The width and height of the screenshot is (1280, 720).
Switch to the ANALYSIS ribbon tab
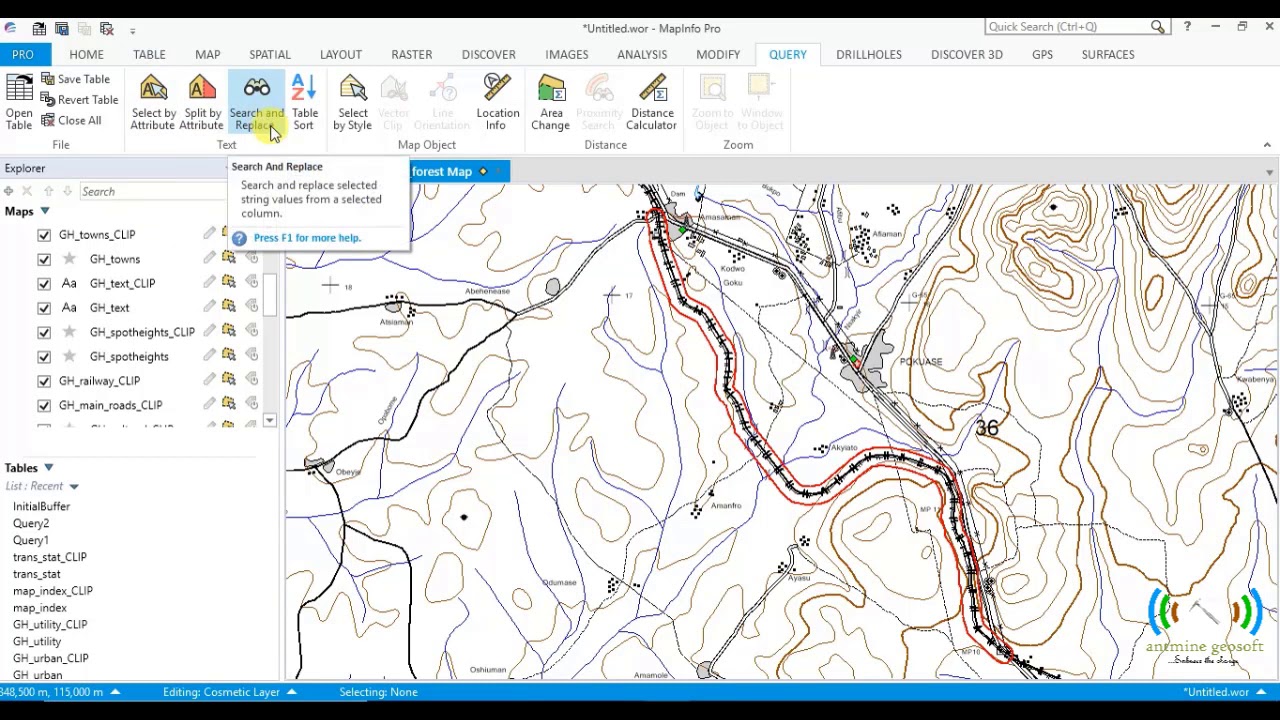click(642, 54)
